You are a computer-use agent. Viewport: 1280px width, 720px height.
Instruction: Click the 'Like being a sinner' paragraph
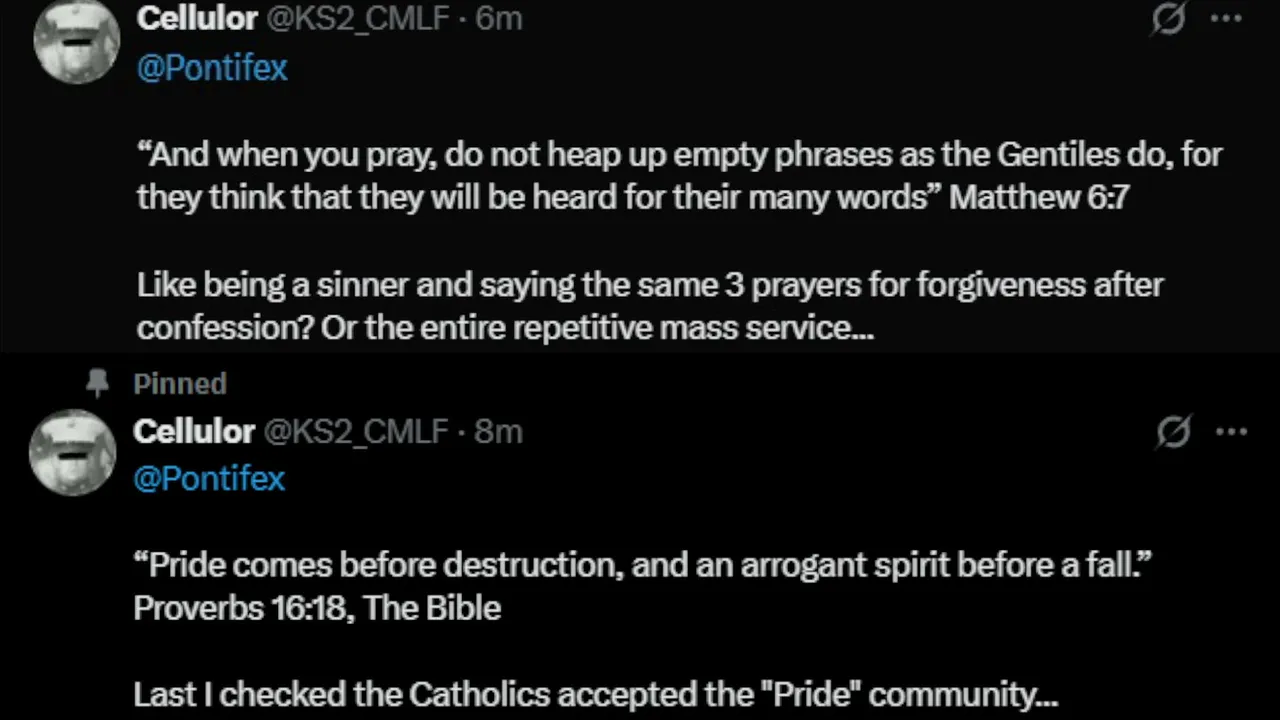(650, 306)
